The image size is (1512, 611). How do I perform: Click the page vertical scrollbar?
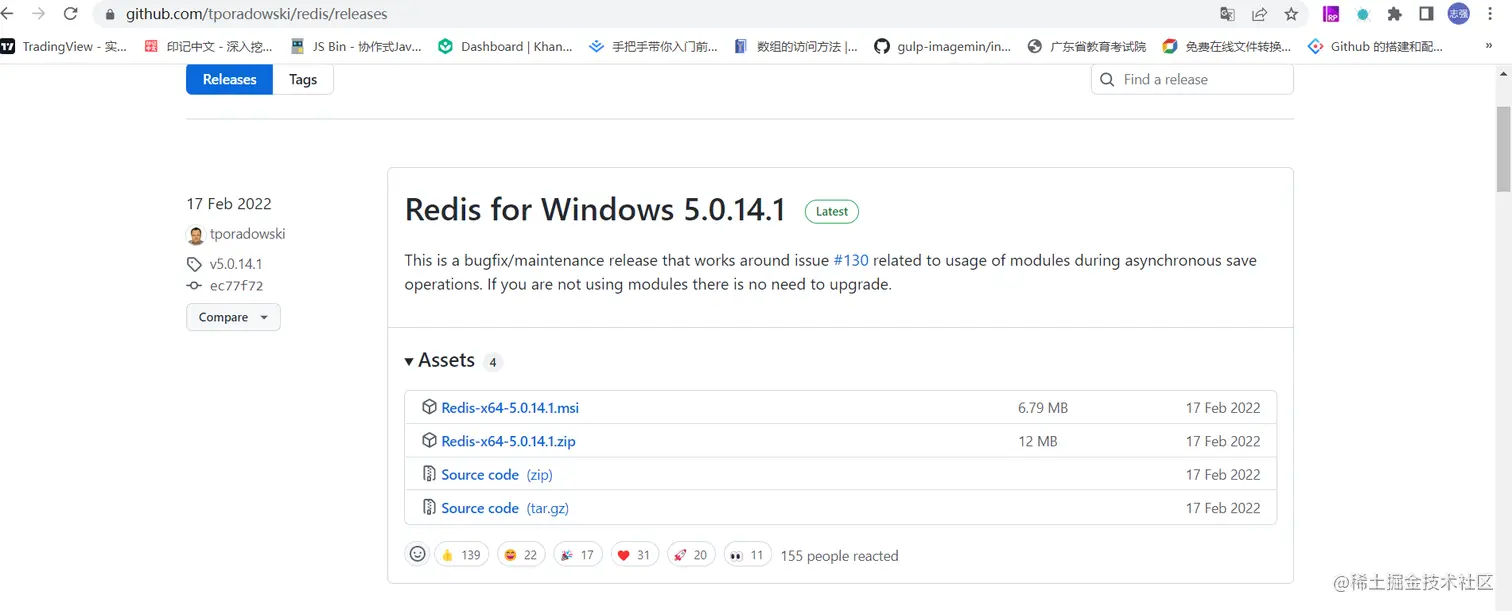(1503, 148)
